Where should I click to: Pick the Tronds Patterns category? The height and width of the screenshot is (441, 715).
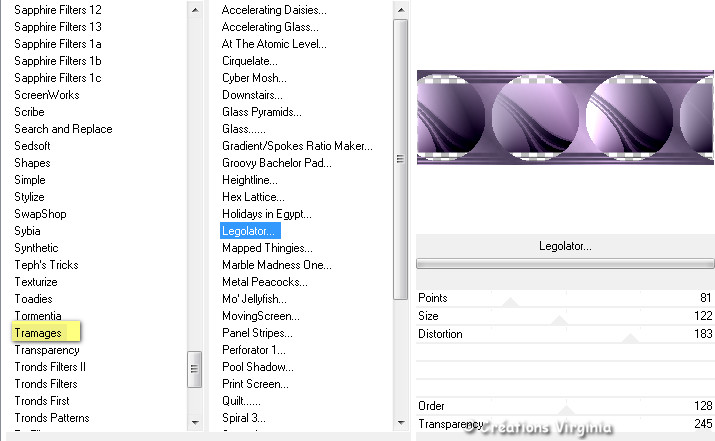(x=52, y=418)
